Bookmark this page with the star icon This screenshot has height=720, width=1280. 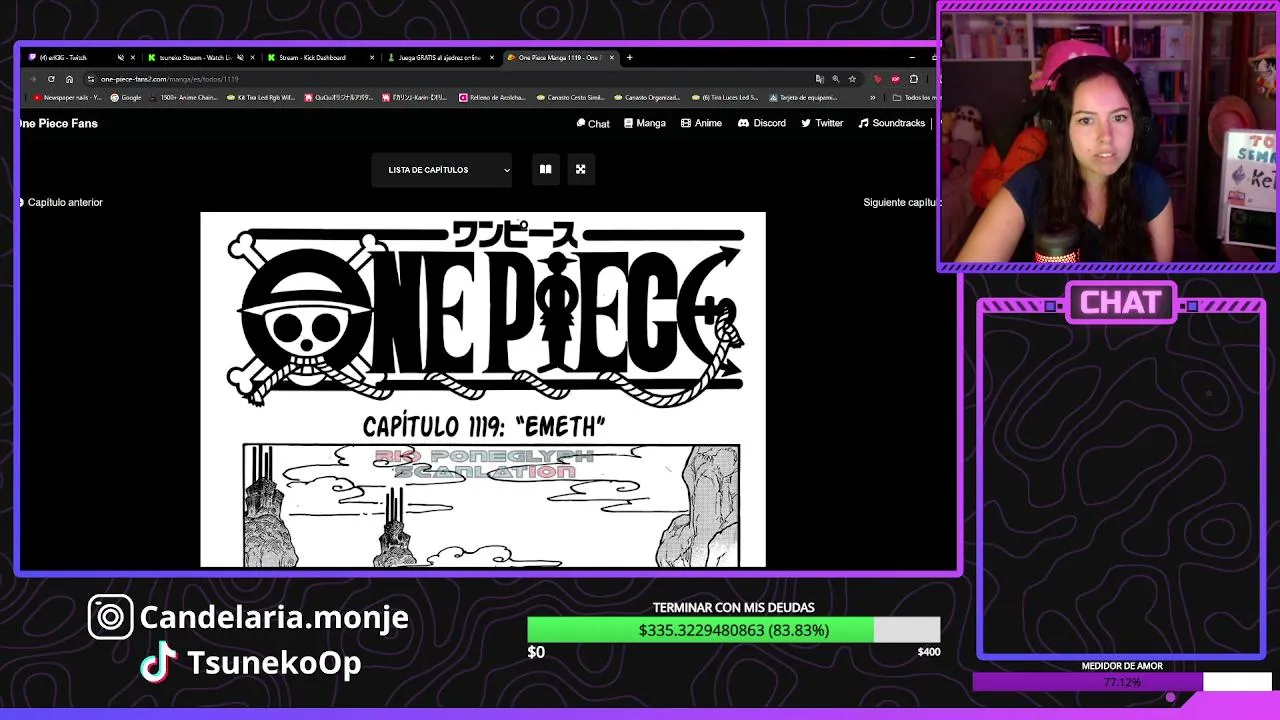852,79
